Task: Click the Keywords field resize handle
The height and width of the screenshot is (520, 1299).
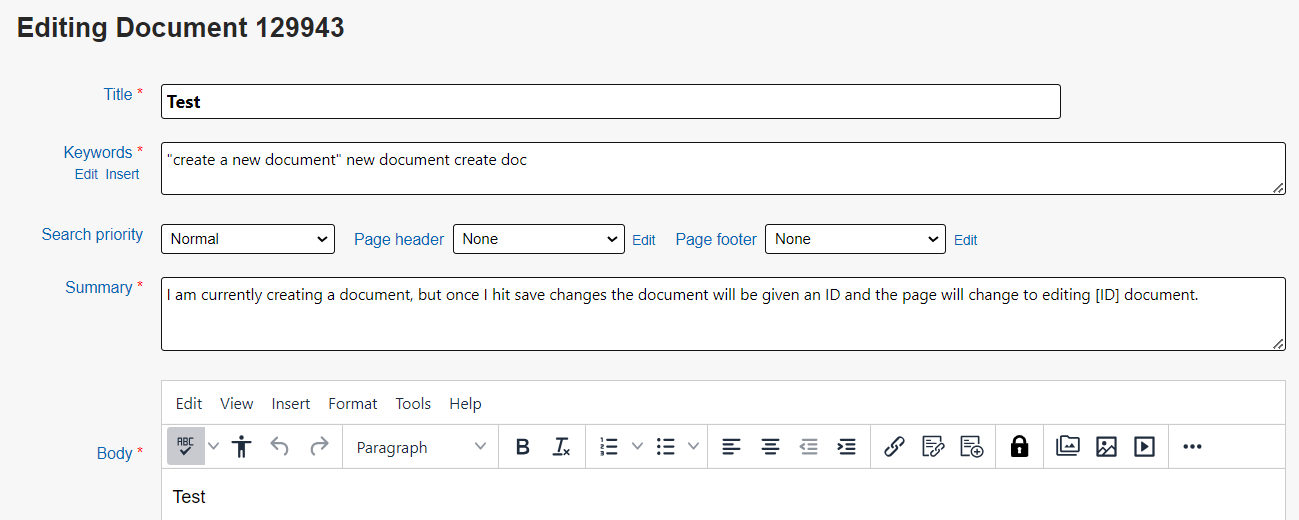Action: click(x=1278, y=187)
